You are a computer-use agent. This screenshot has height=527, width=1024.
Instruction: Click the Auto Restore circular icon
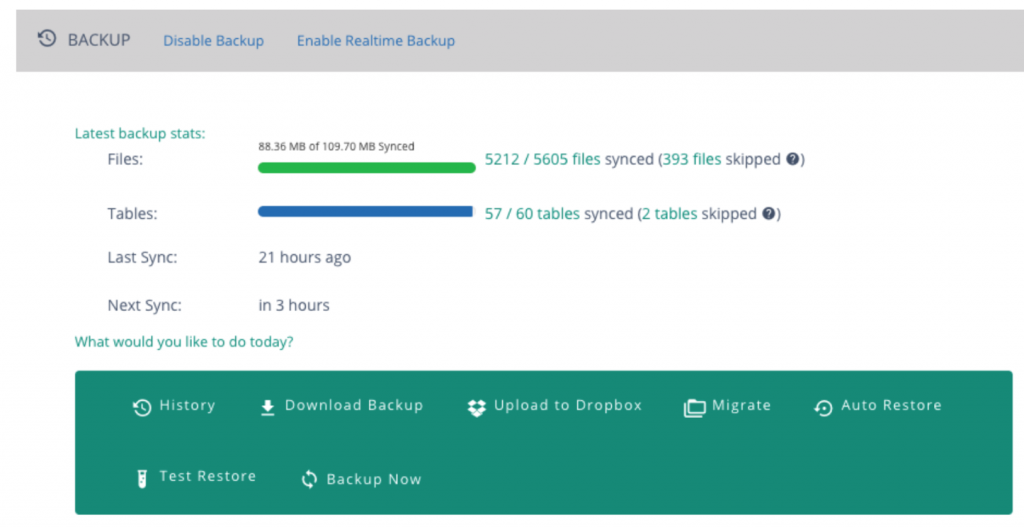tap(824, 407)
